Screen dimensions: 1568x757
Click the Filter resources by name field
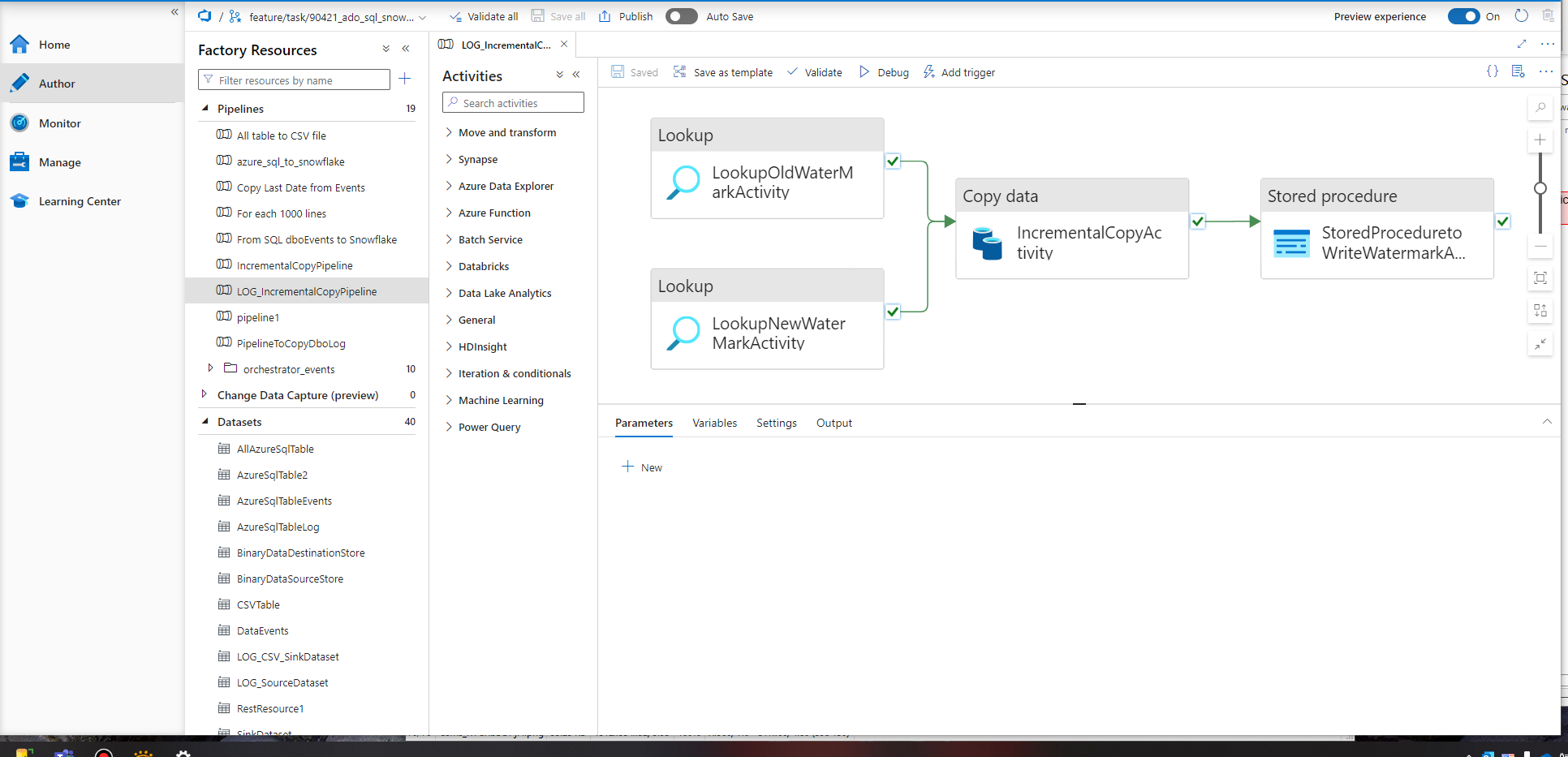[x=294, y=80]
